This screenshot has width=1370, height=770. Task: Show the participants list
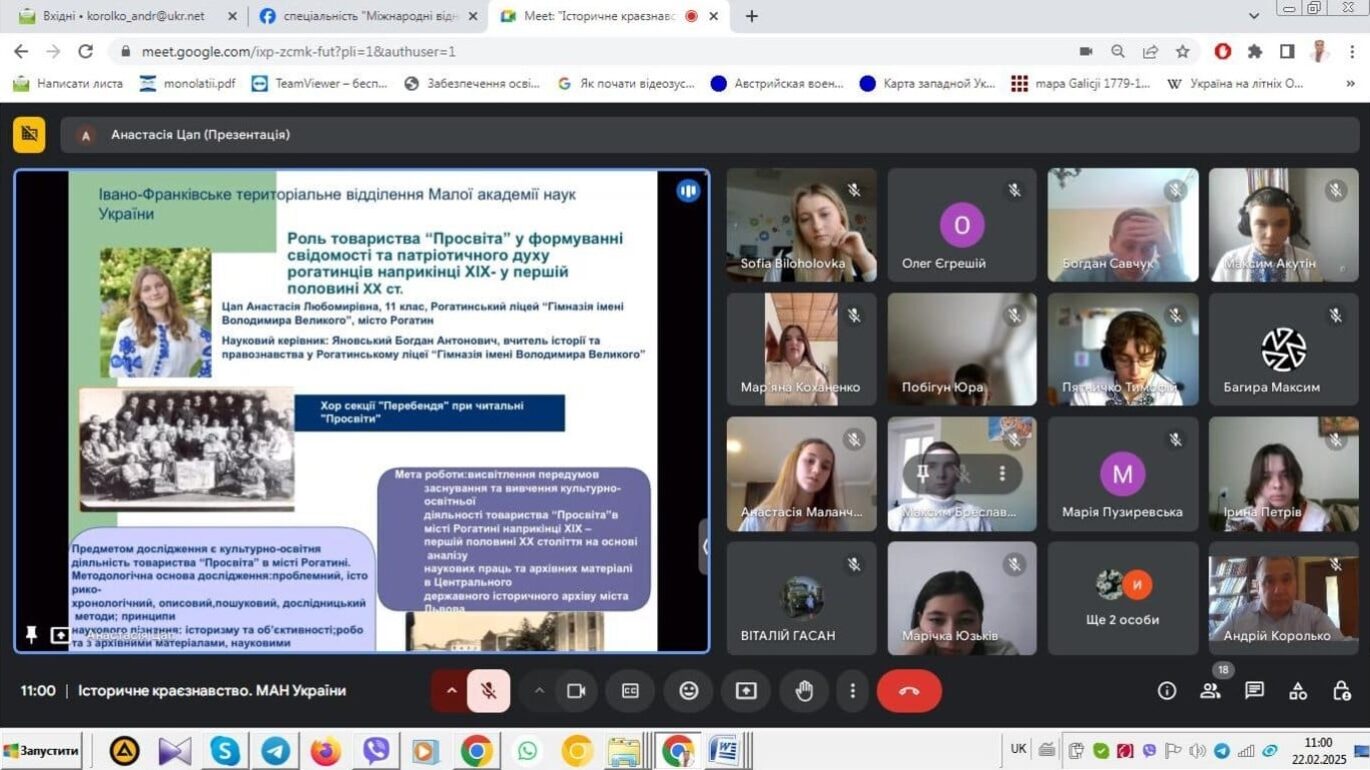click(x=1210, y=691)
